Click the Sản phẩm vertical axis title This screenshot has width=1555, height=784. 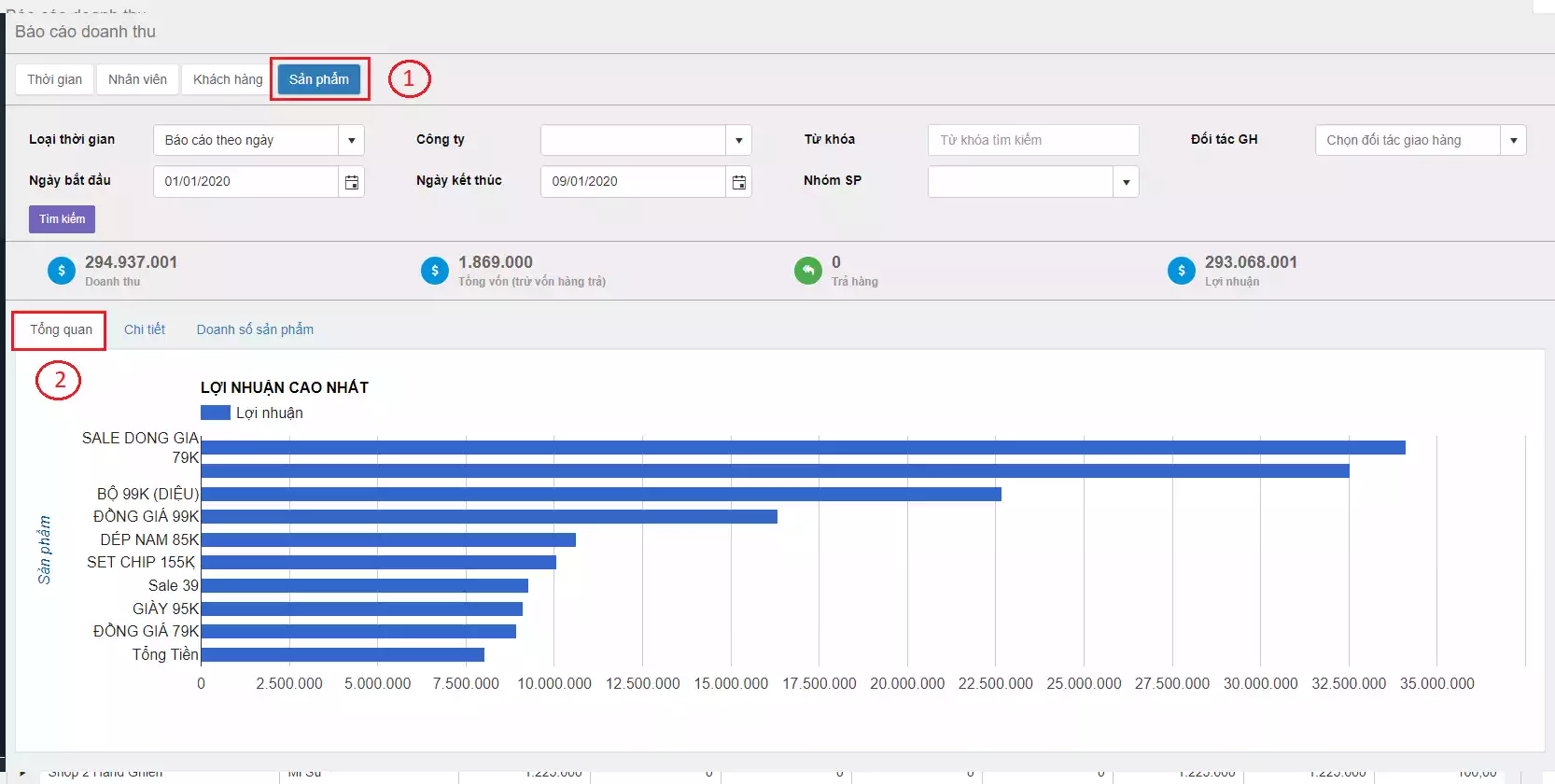pyautogui.click(x=44, y=550)
